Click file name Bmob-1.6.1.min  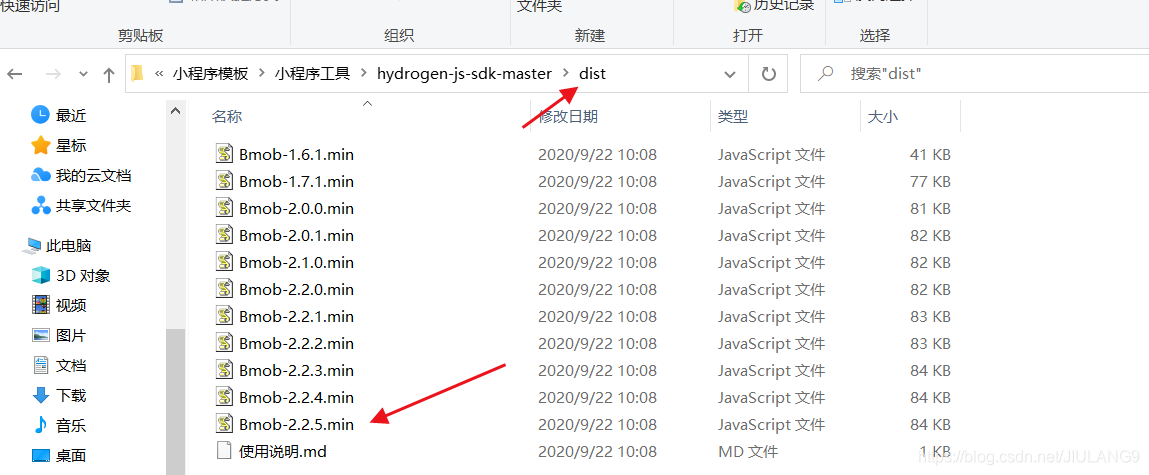point(297,155)
